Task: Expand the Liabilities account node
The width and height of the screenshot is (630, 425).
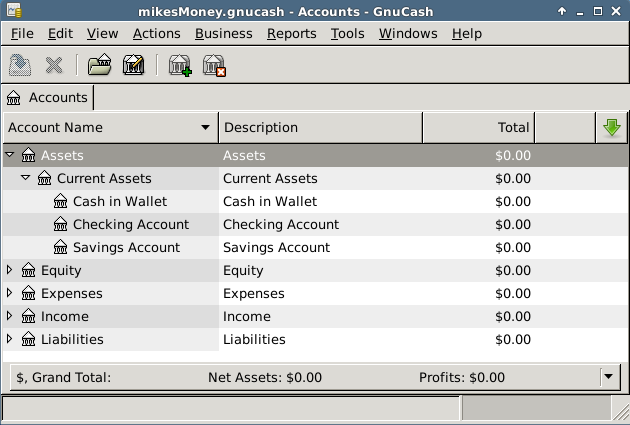Action: (10, 339)
